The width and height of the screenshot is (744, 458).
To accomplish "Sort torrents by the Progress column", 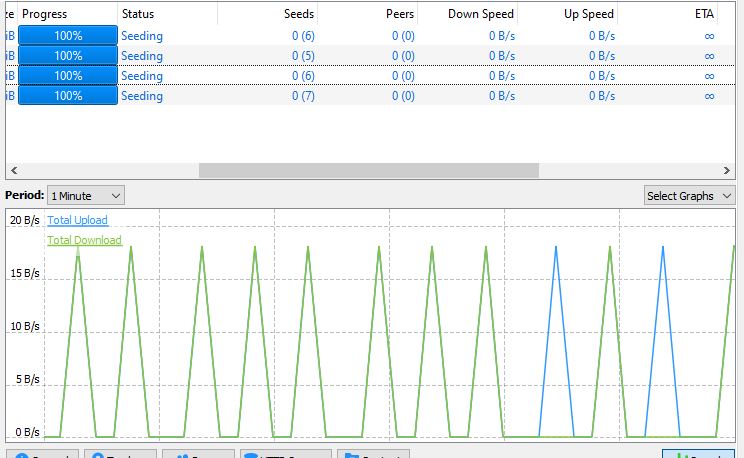I will pyautogui.click(x=67, y=14).
